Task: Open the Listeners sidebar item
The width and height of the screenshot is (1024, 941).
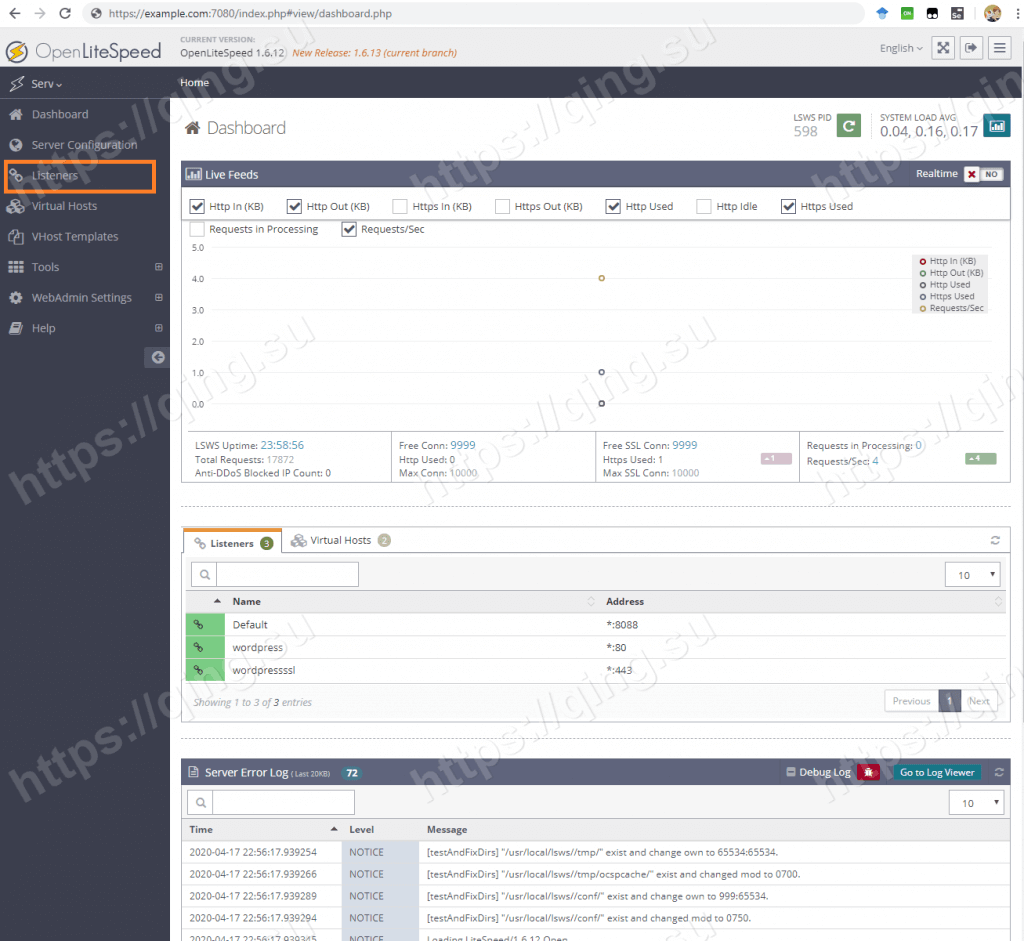Action: tap(55, 176)
